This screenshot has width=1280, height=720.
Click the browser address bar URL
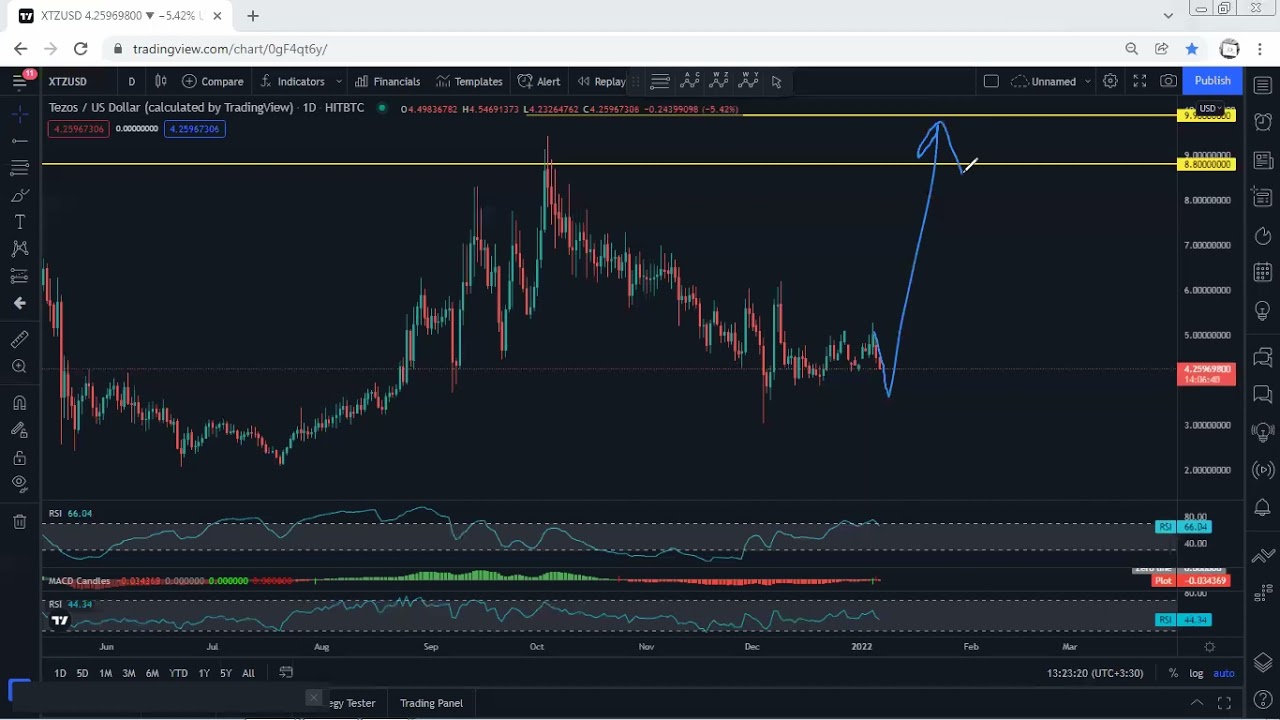pyautogui.click(x=230, y=49)
